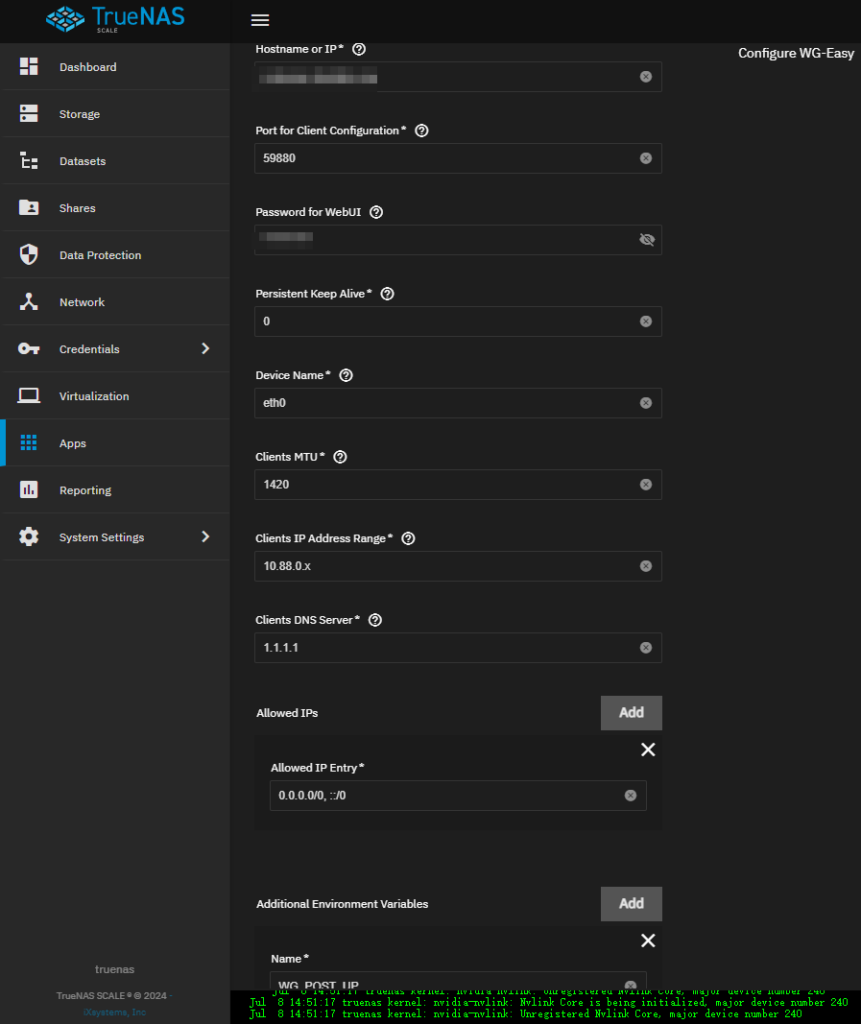Open the Apps section label

(x=73, y=443)
